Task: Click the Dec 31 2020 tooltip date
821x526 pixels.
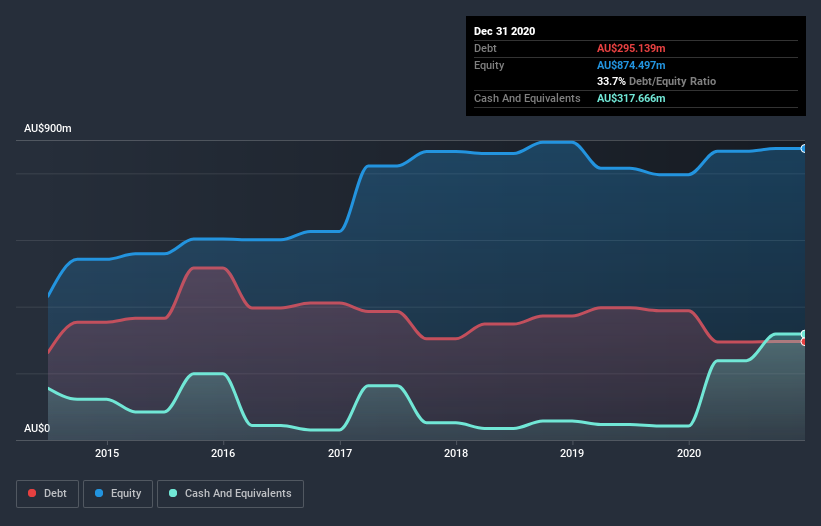Action: click(x=504, y=31)
